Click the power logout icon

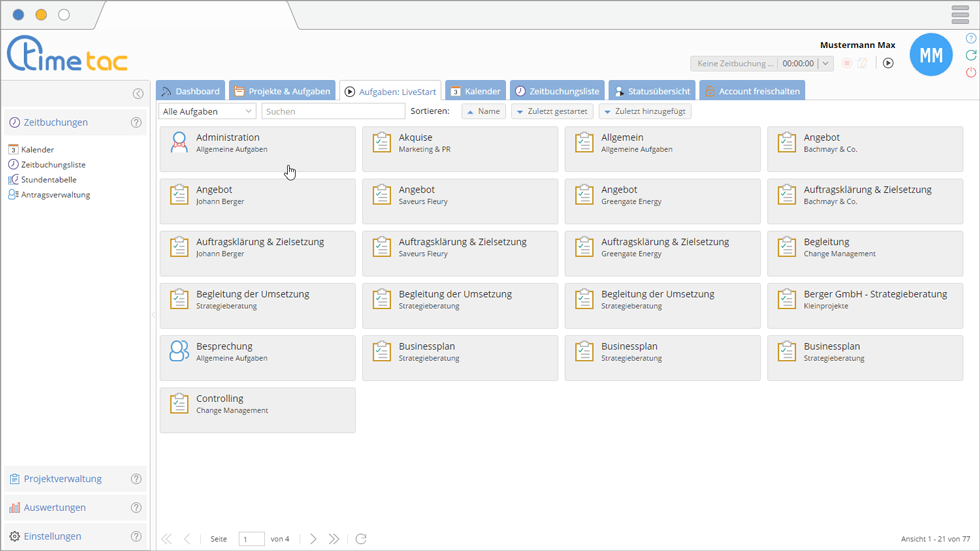(970, 72)
